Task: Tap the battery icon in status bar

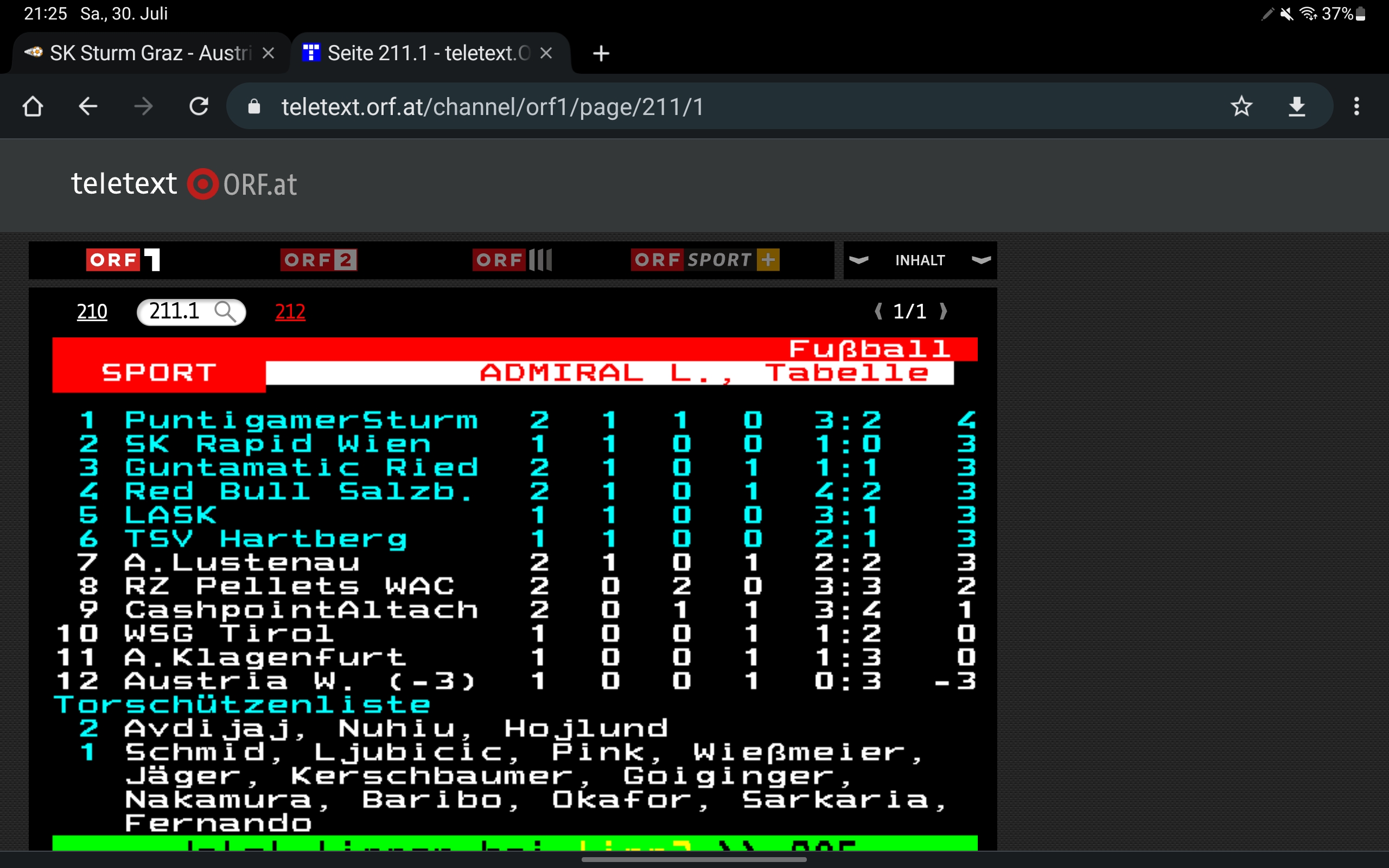Action: pos(1360,14)
